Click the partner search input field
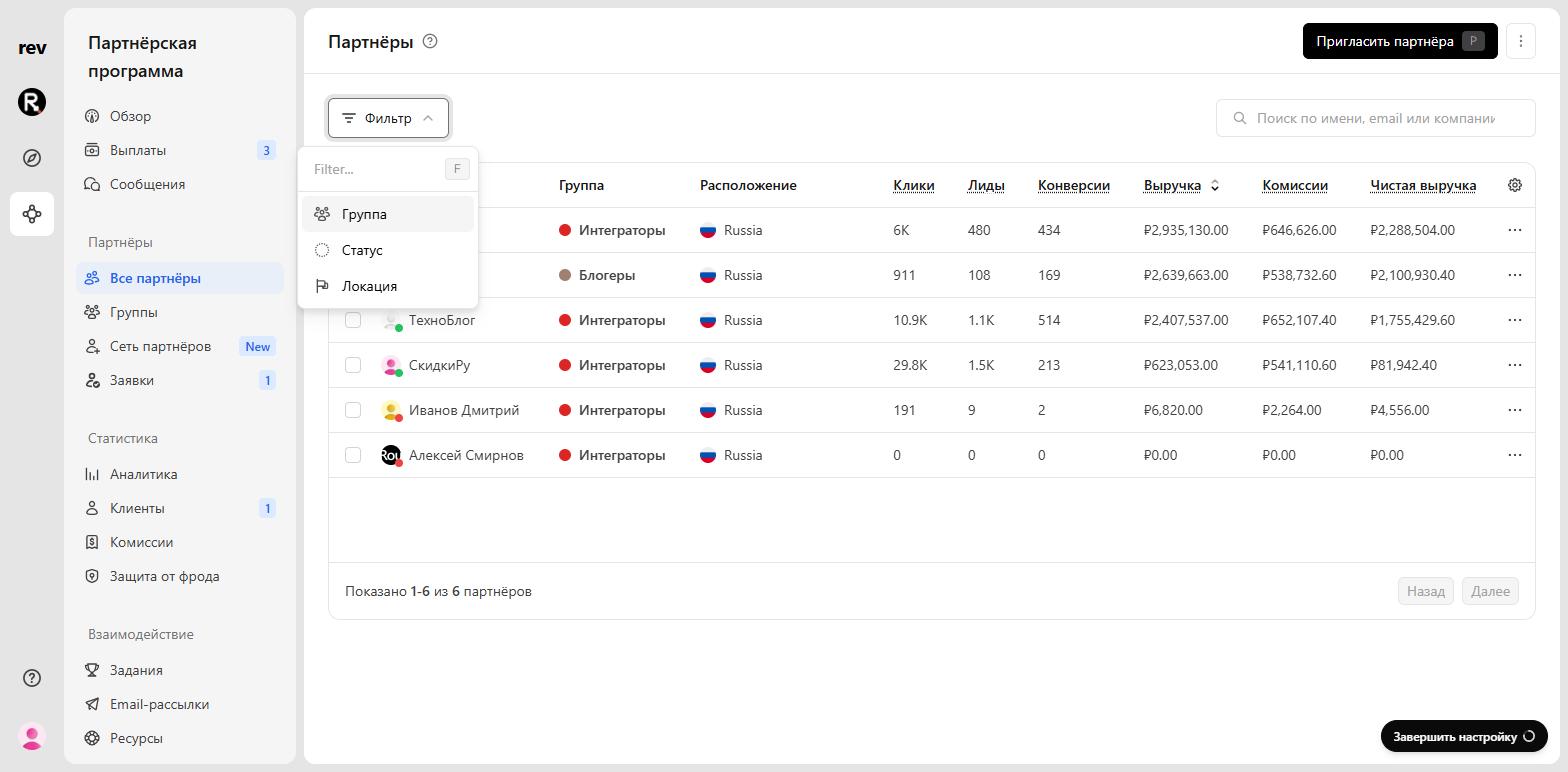 (x=1375, y=118)
